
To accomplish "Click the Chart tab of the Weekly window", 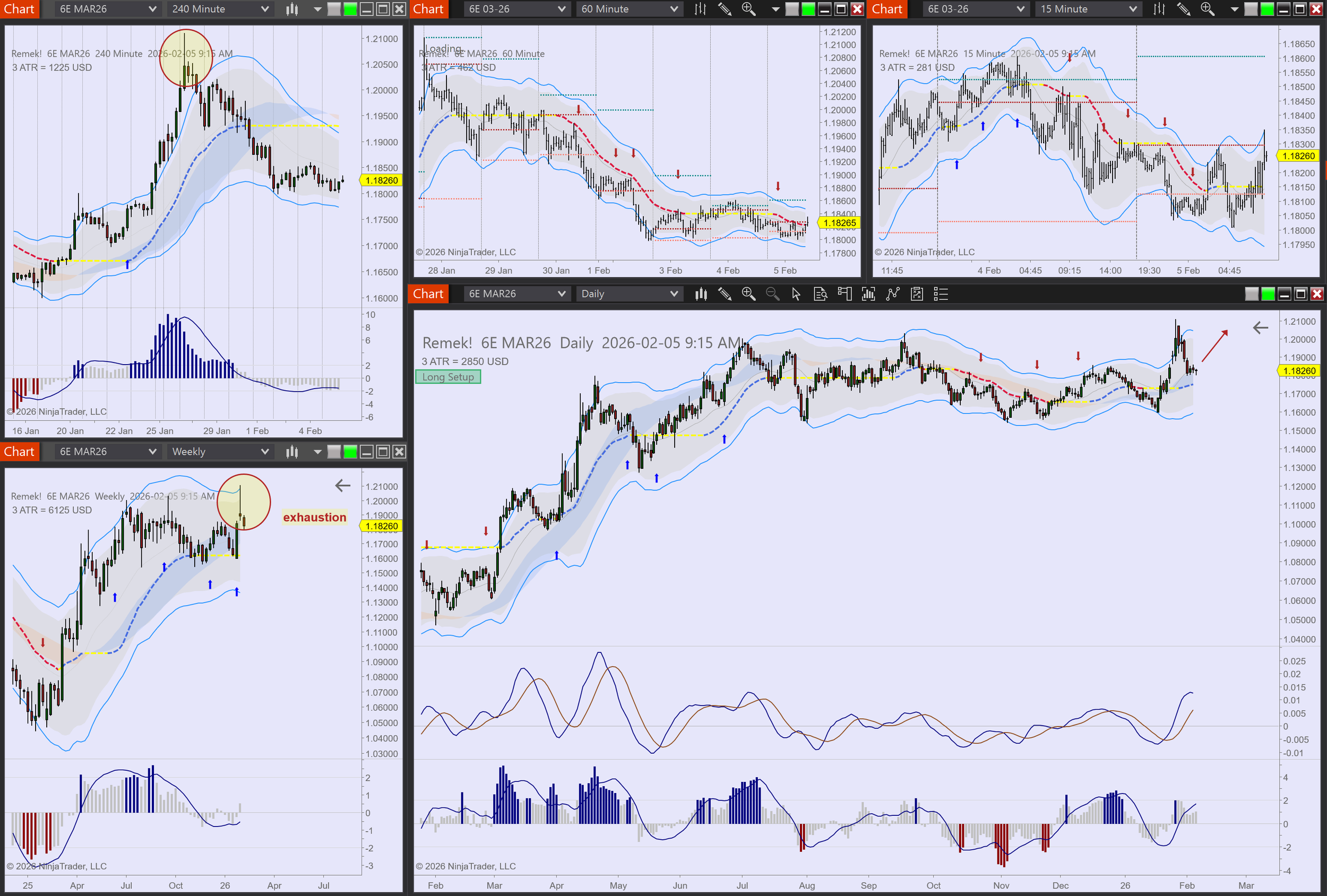I will point(20,452).
